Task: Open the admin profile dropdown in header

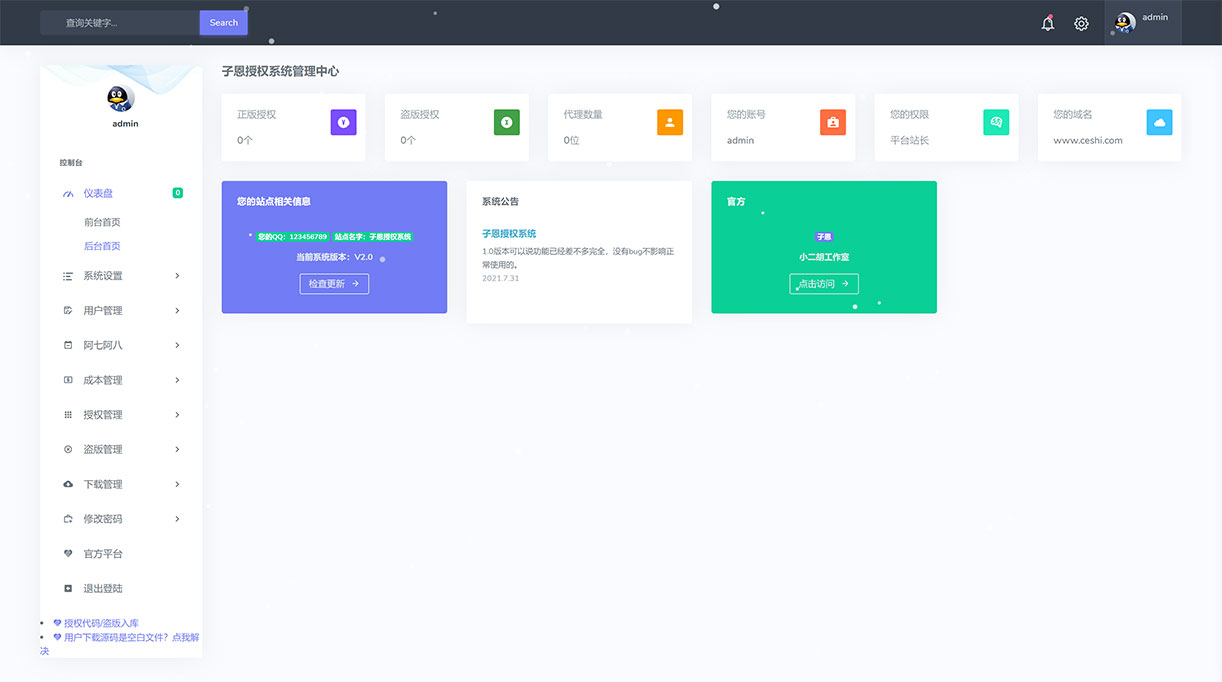Action: 1142,22
